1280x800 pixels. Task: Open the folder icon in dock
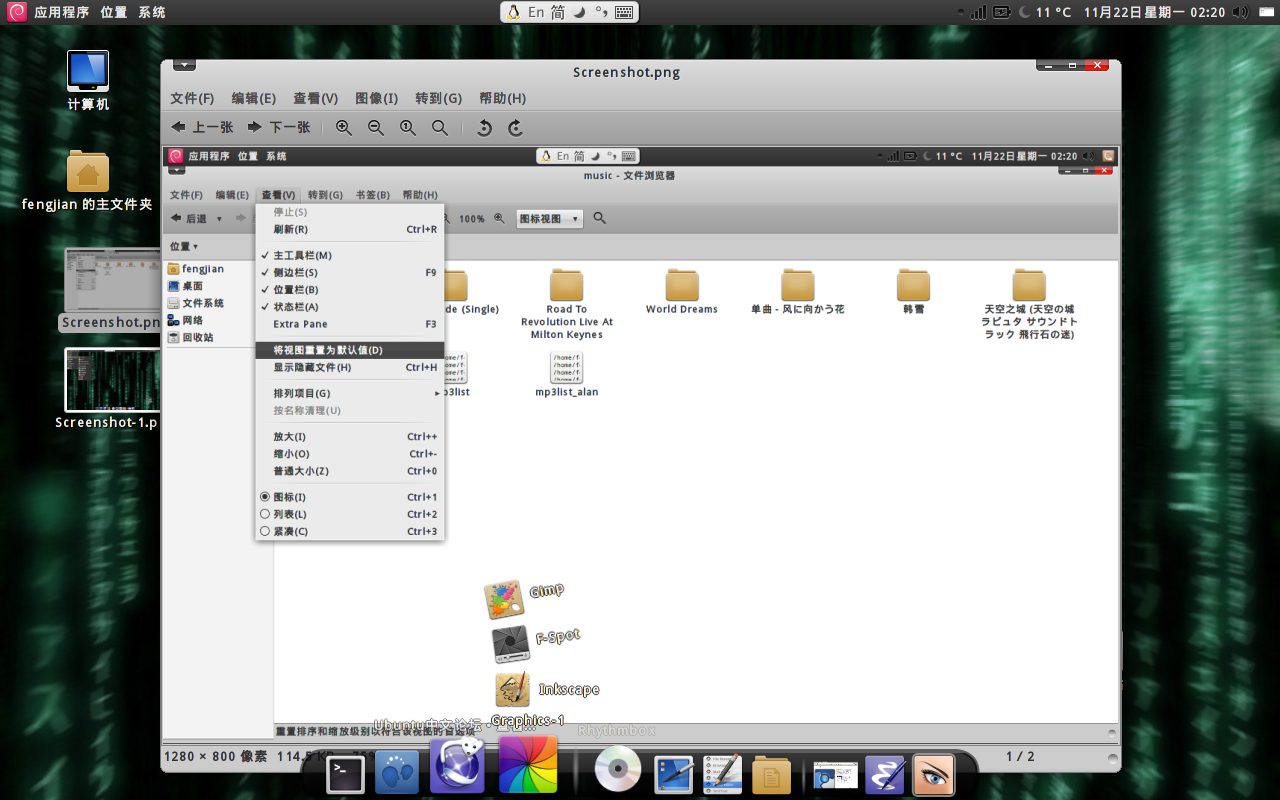(x=771, y=774)
